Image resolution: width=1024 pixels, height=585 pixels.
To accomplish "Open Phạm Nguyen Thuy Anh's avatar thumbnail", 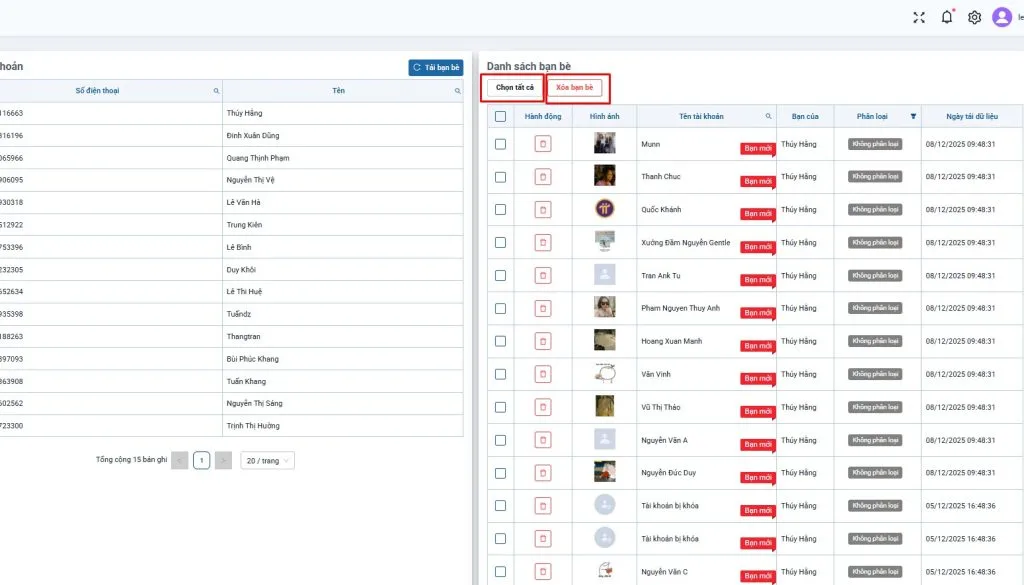I will coord(604,308).
